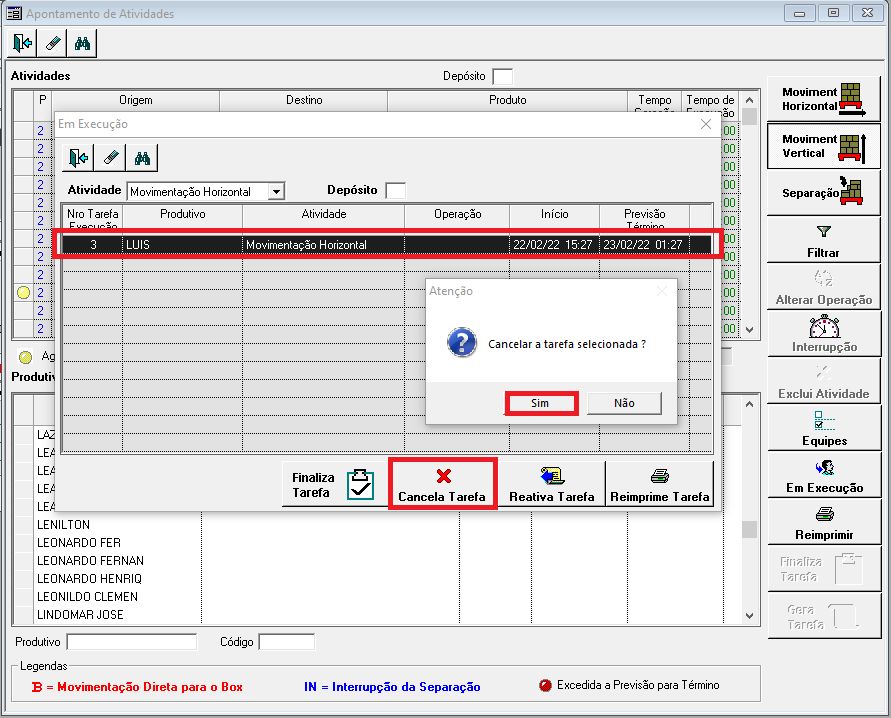Click the eraser icon in main toolbar
Screen dimensions: 891x718
point(52,43)
